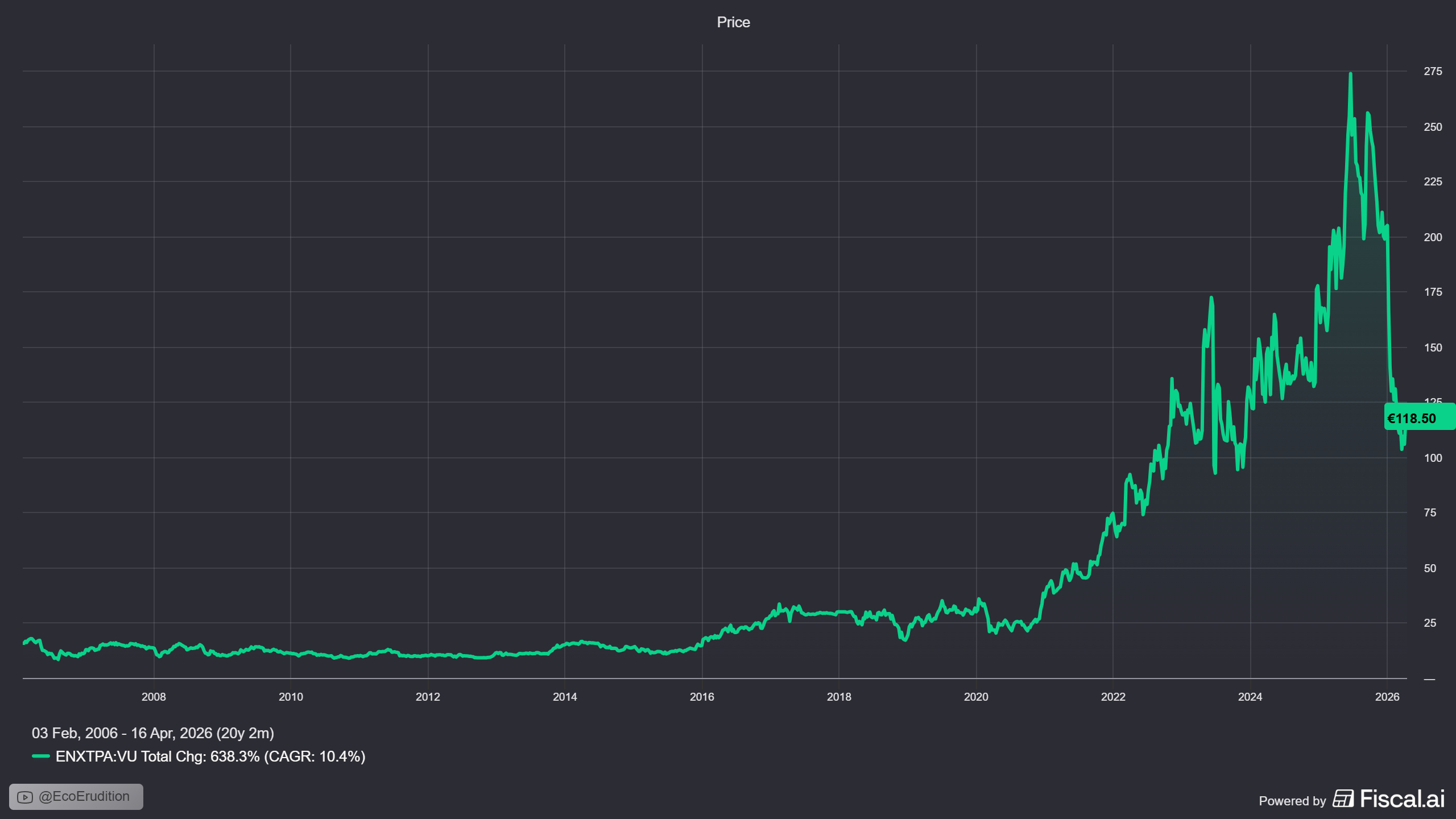Click the 225 y-axis label
Screen dimensions: 1456x819
click(x=1433, y=181)
